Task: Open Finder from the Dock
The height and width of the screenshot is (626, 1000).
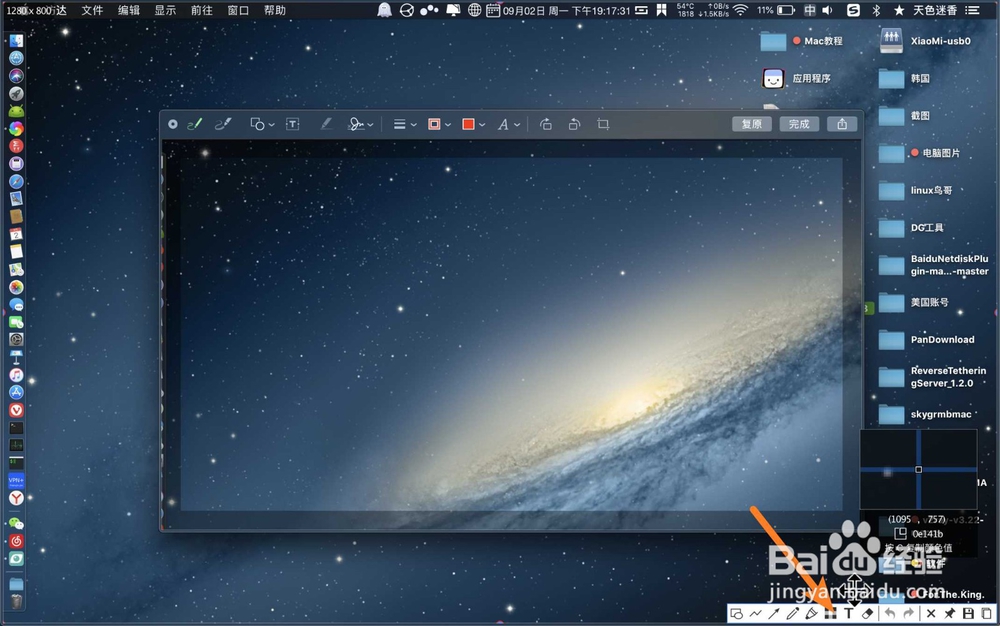Action: click(x=17, y=41)
